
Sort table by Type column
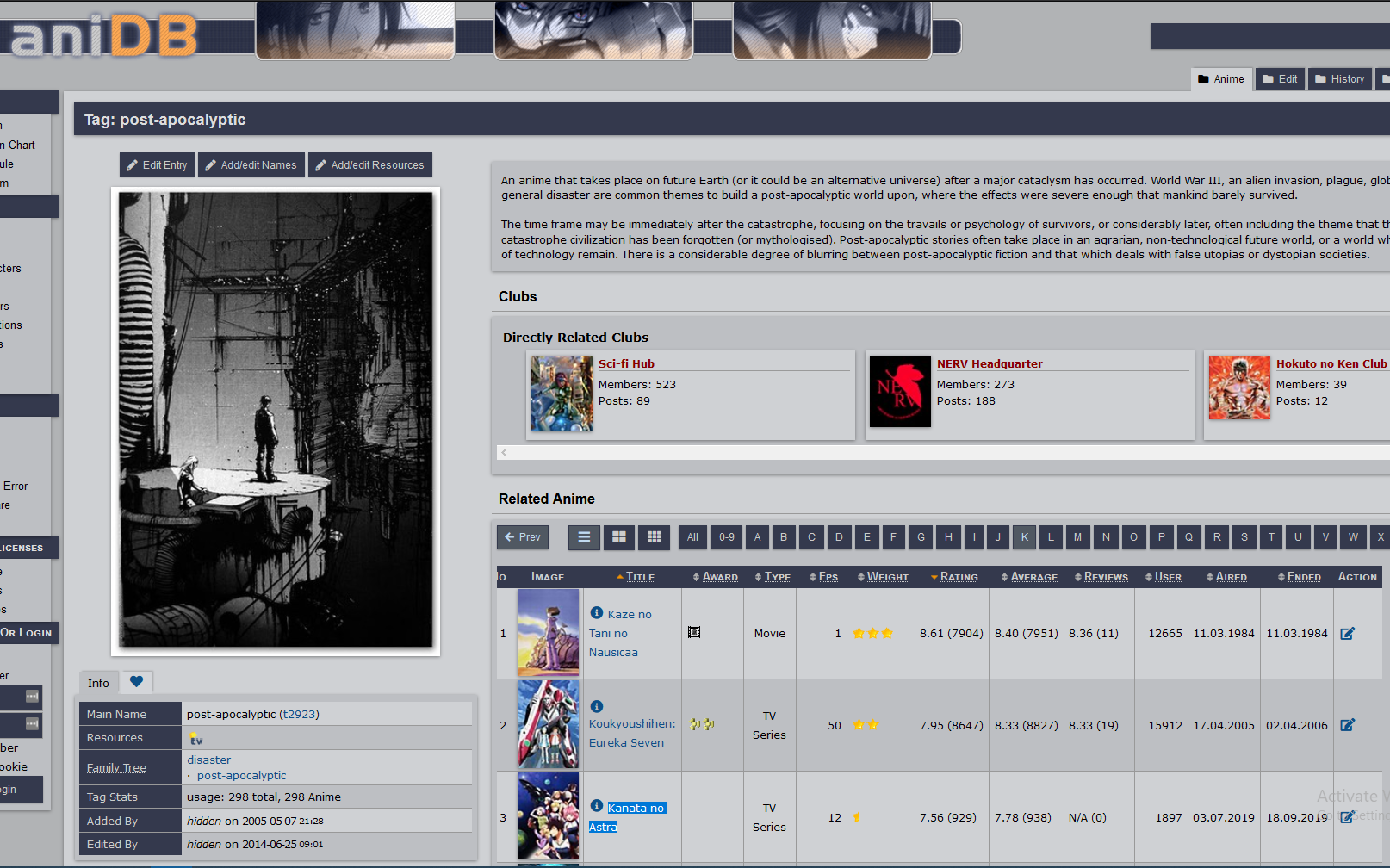point(777,577)
